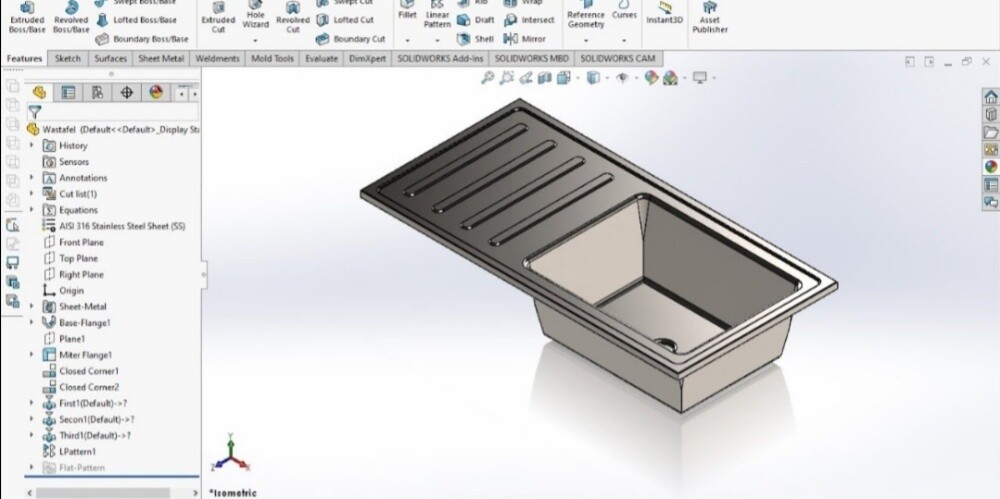Expand the Sheet-Metal feature
Image resolution: width=1000 pixels, height=499 pixels.
click(x=31, y=306)
